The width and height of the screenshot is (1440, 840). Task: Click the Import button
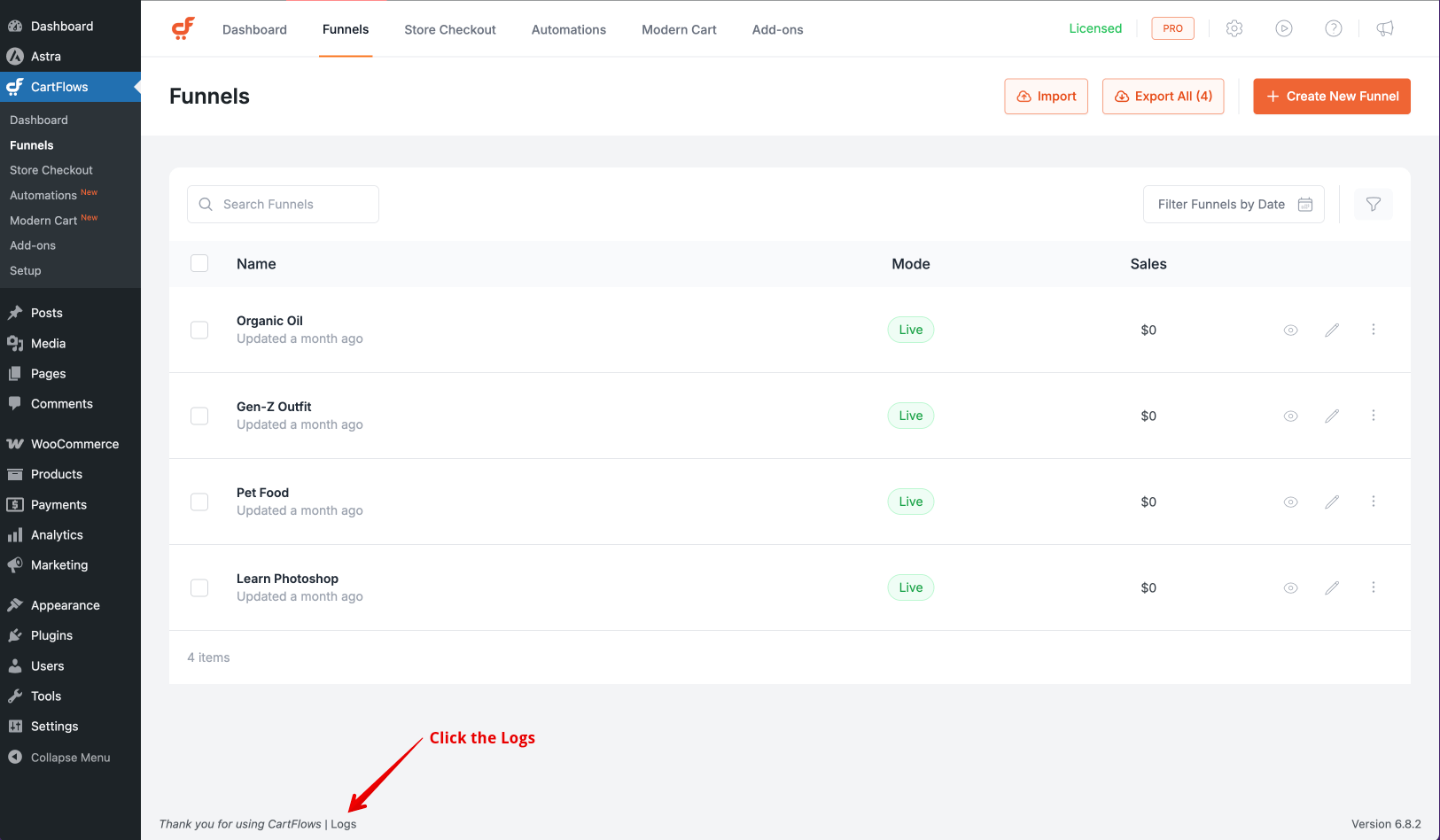coord(1046,96)
